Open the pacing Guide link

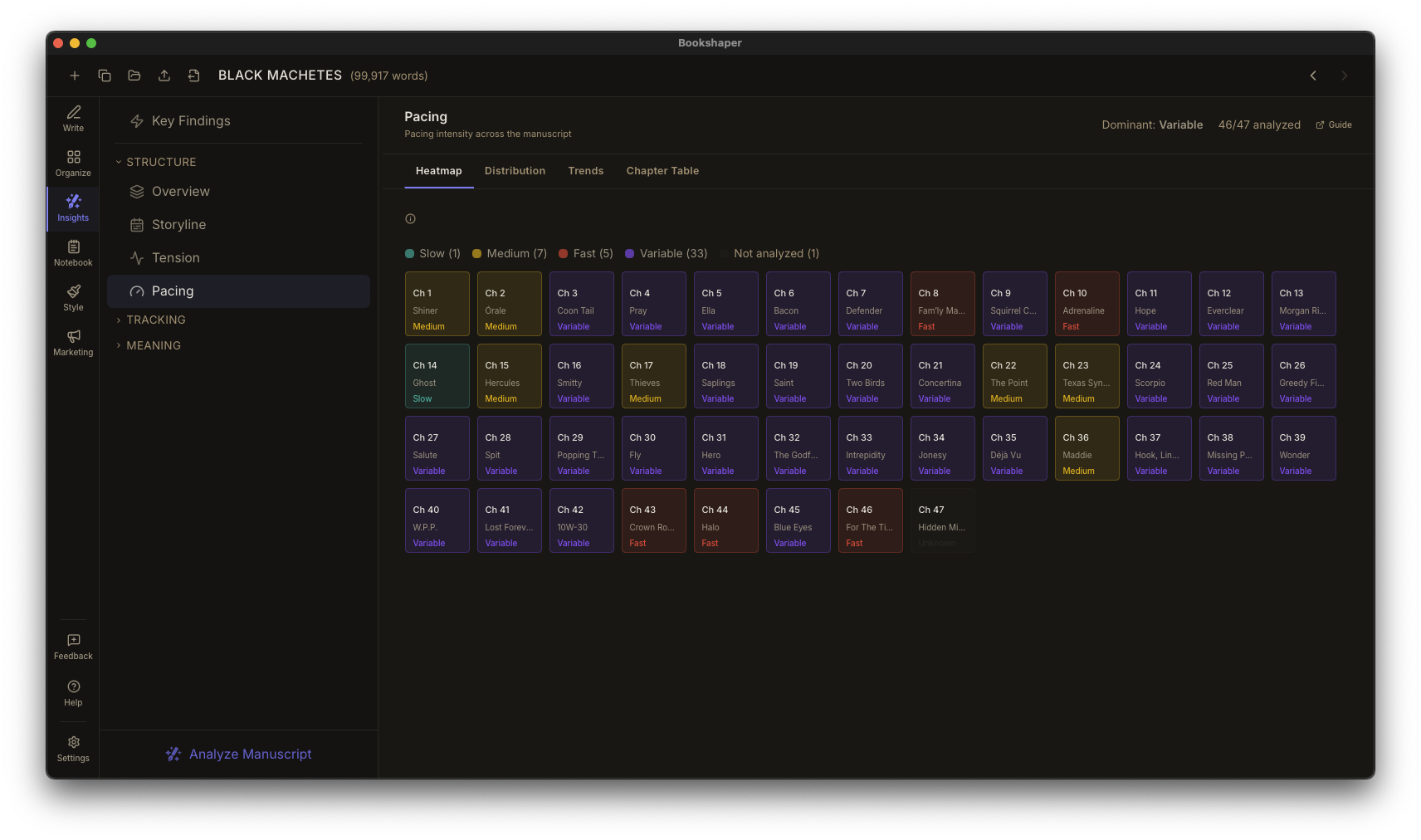pyautogui.click(x=1333, y=125)
